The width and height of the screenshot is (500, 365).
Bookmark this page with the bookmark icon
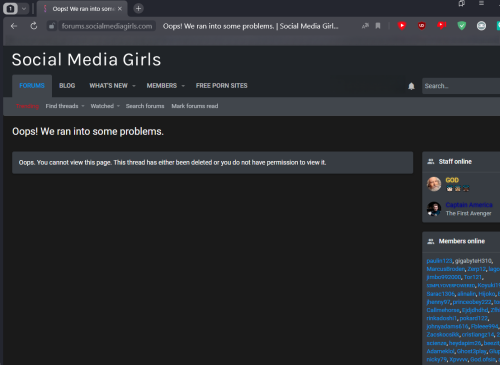(378, 26)
